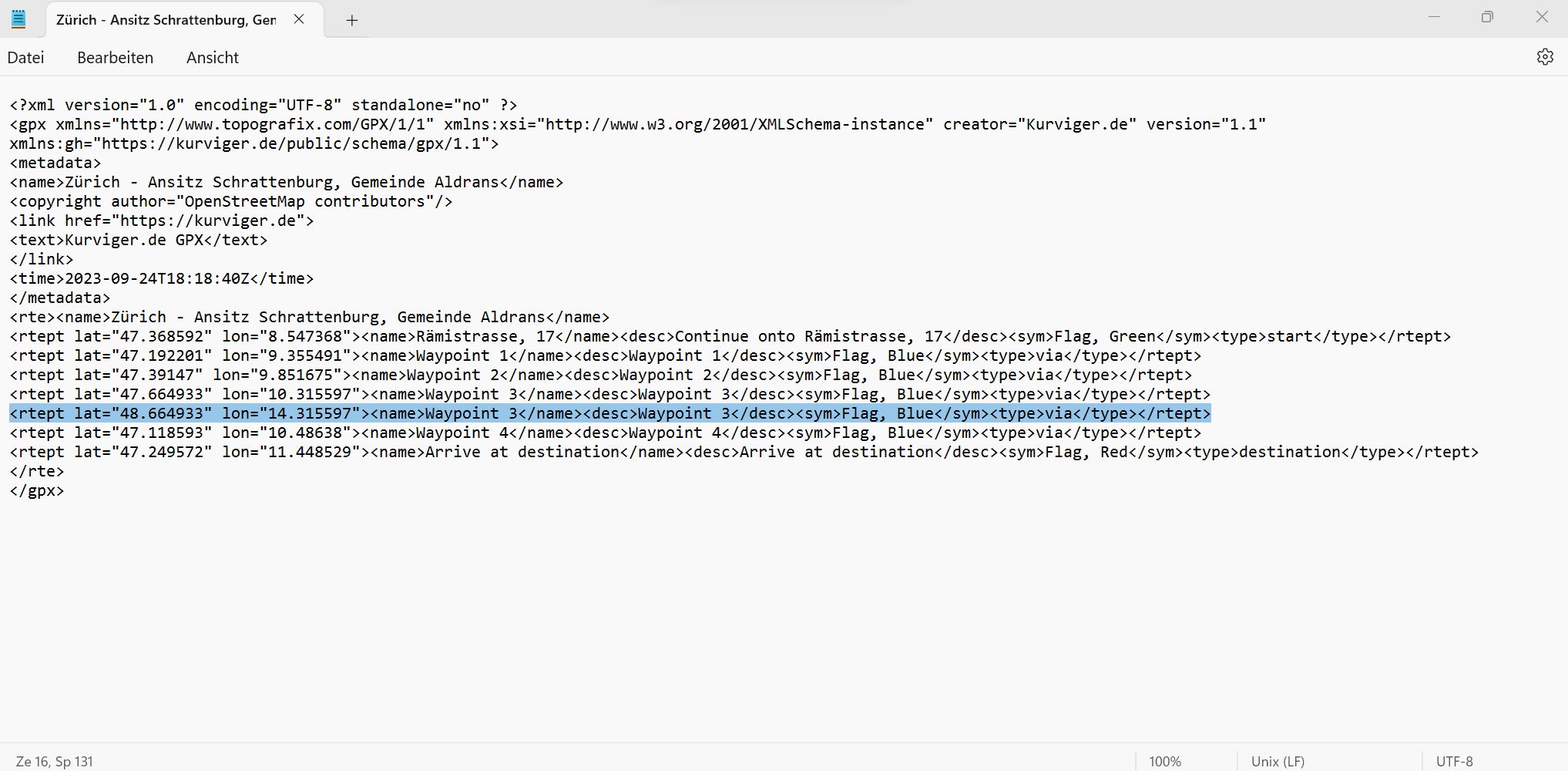Click the UTF-8 encoding indicator
Screen dimensions: 1568x771
point(1454,761)
